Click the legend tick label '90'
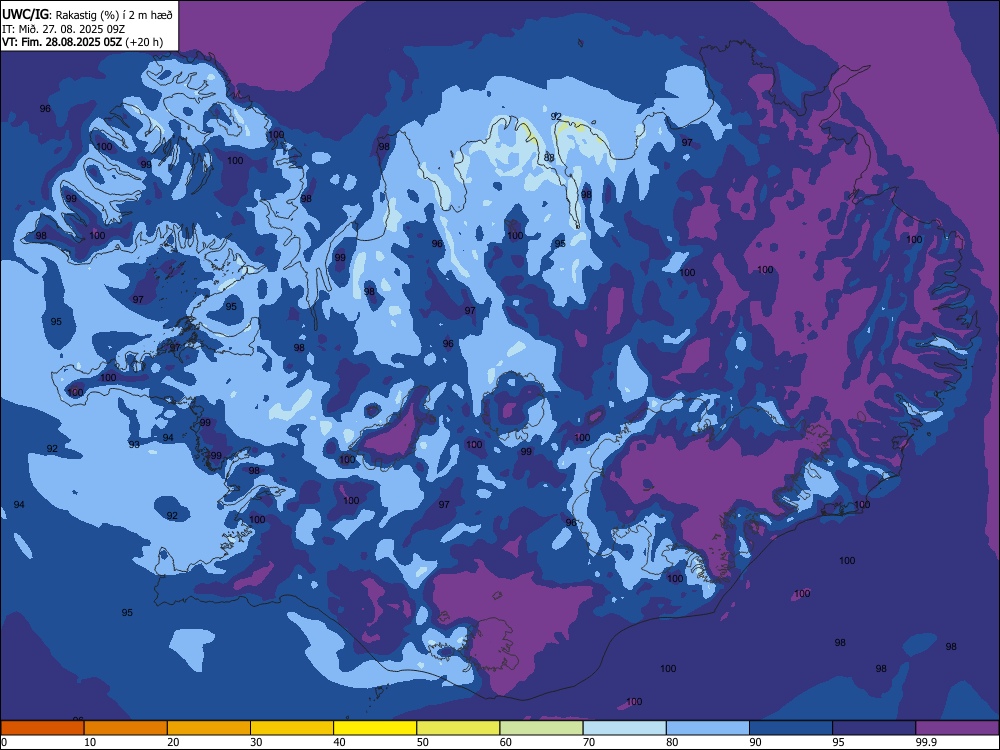Screen dimensions: 1000x750 point(756,742)
